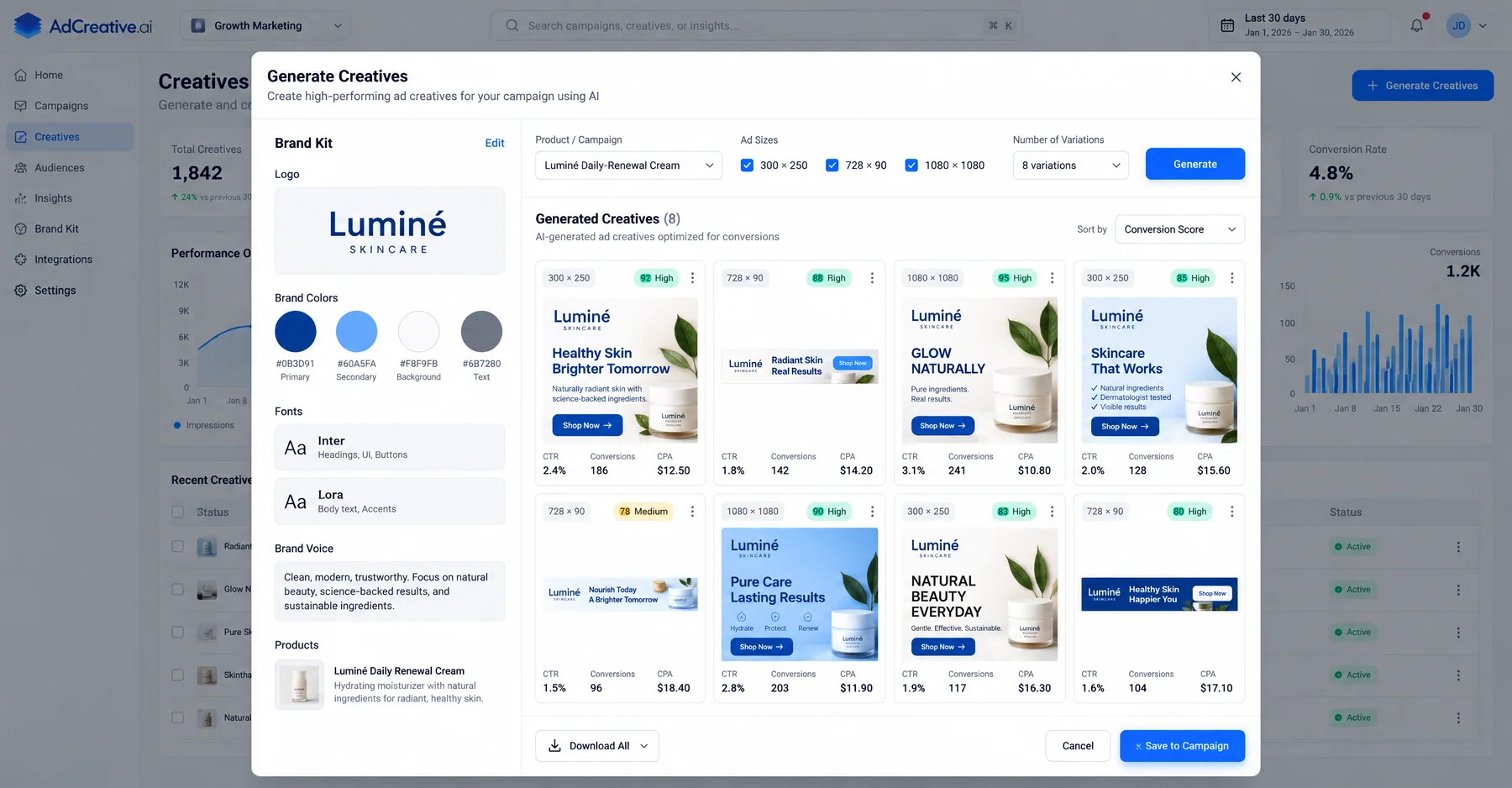
Task: Click the AdCreative.ai logo icon
Action: [x=28, y=25]
